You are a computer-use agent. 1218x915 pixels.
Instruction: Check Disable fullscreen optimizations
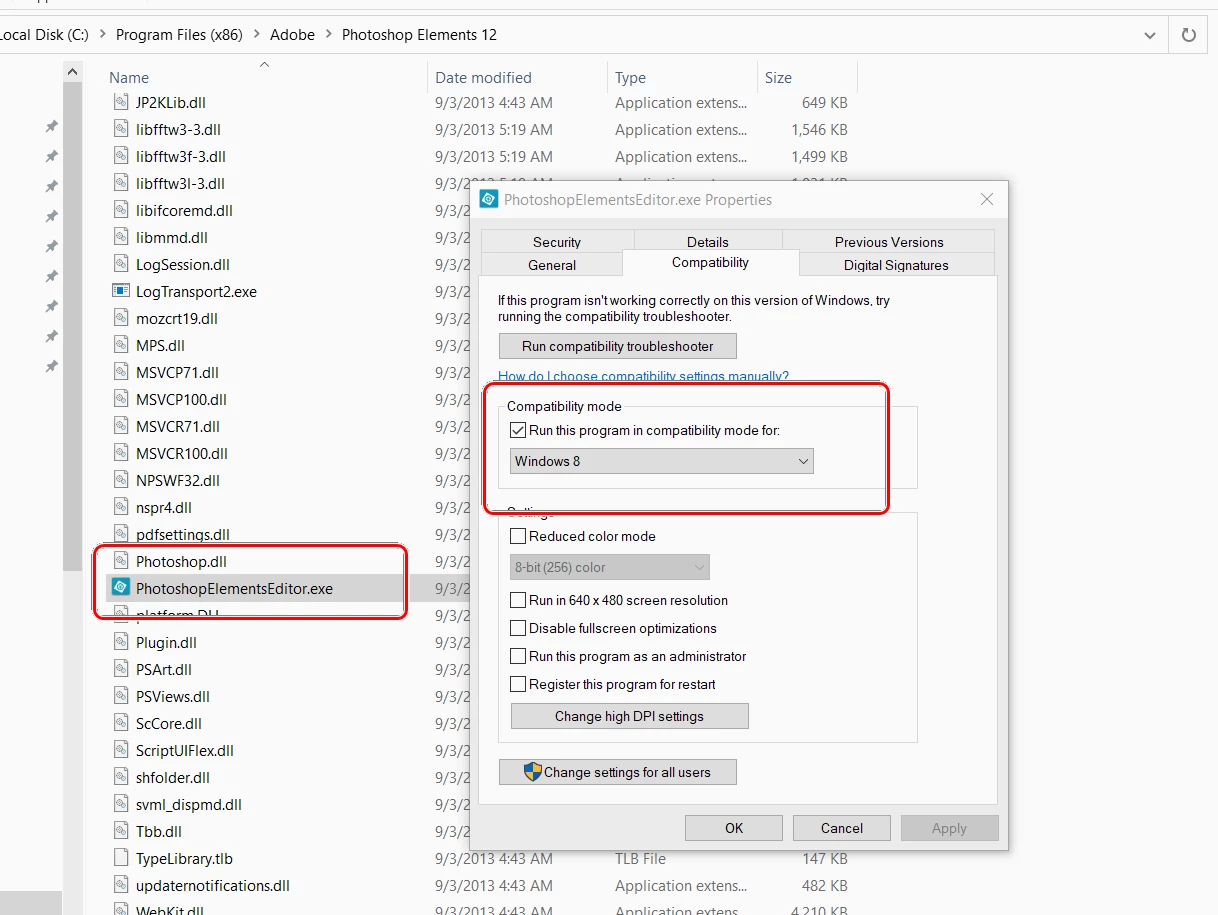point(518,628)
